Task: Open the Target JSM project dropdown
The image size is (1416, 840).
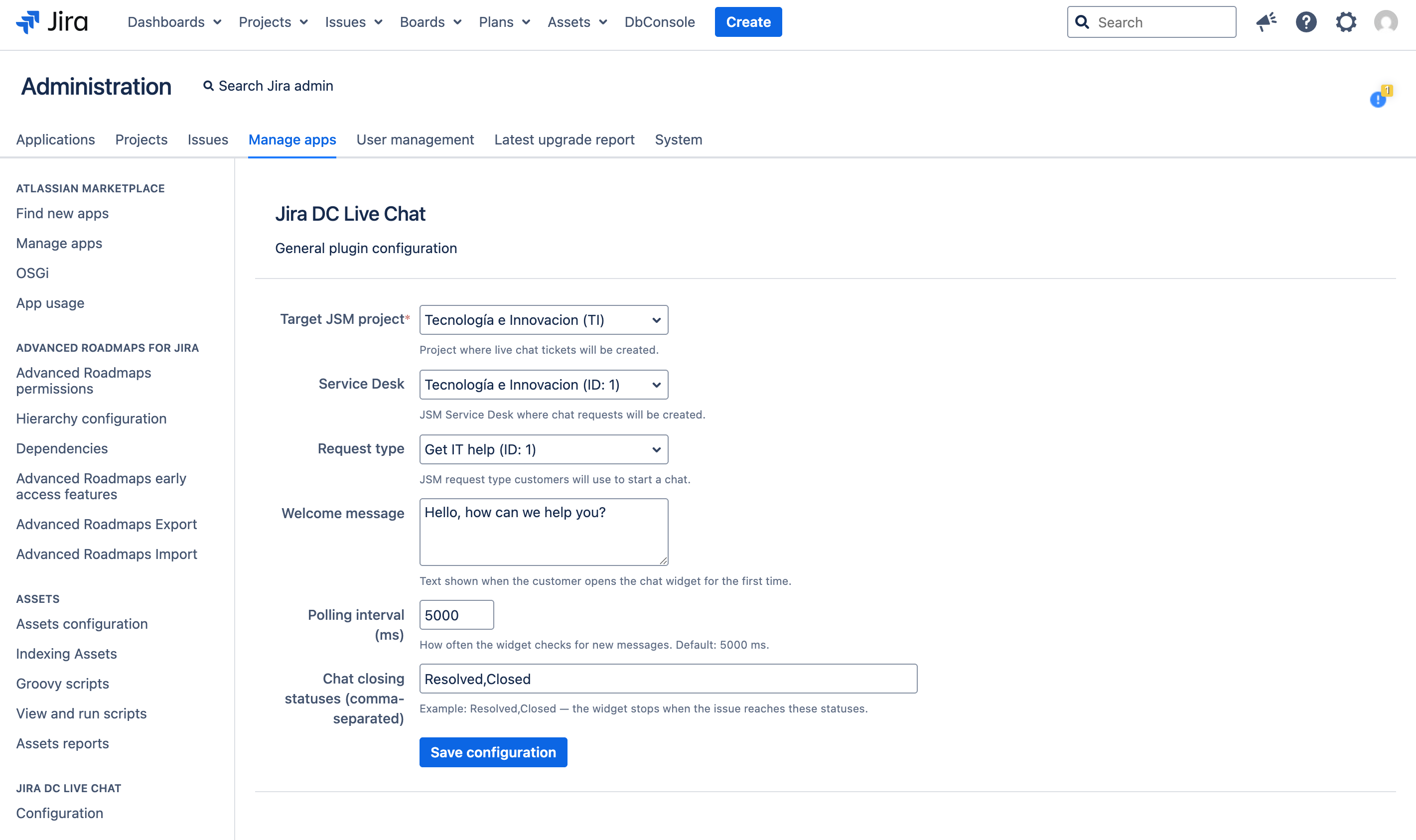Action: pos(543,320)
